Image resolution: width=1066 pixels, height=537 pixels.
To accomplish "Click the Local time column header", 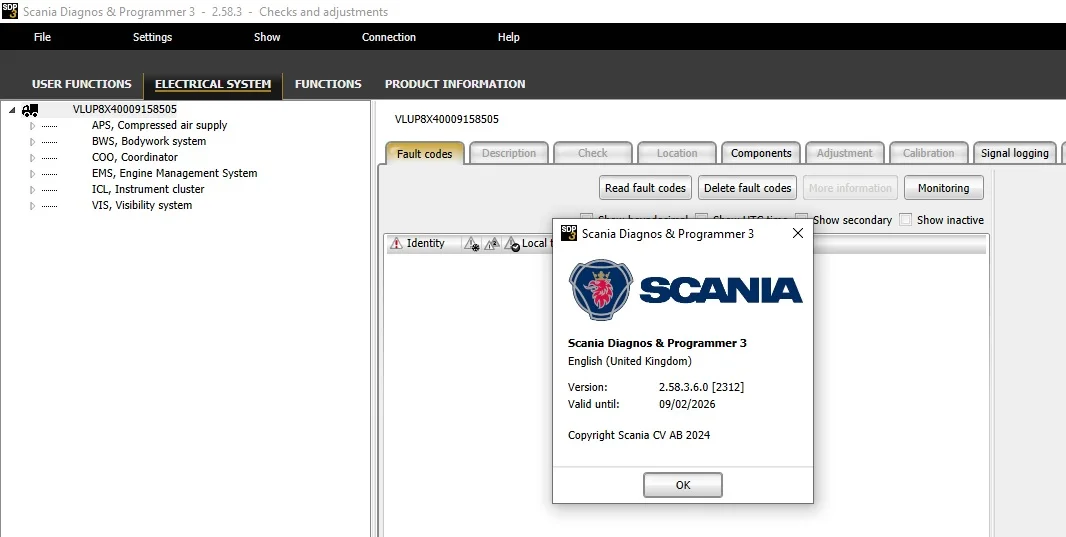I will (537, 243).
